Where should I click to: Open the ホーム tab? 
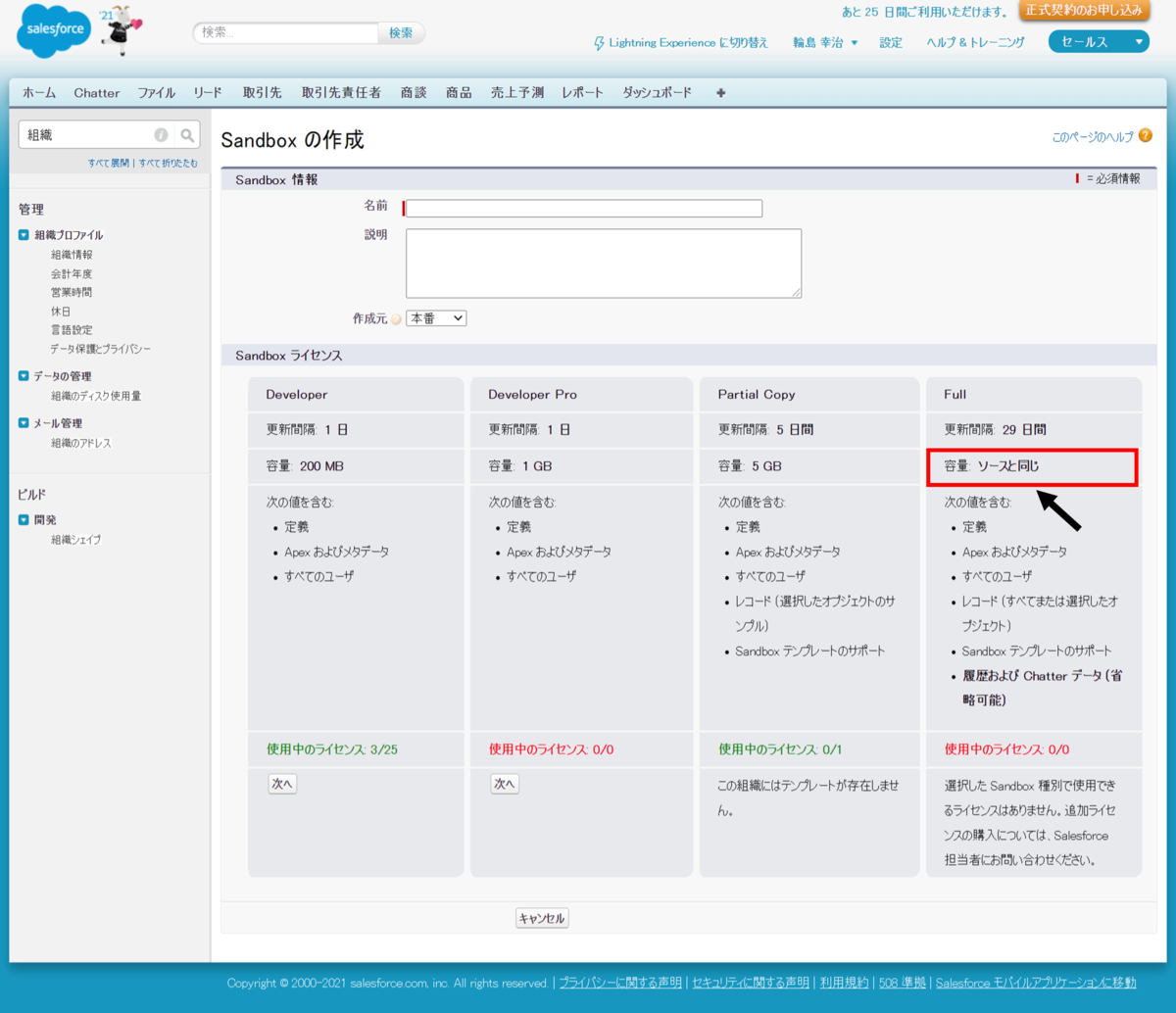coord(39,93)
